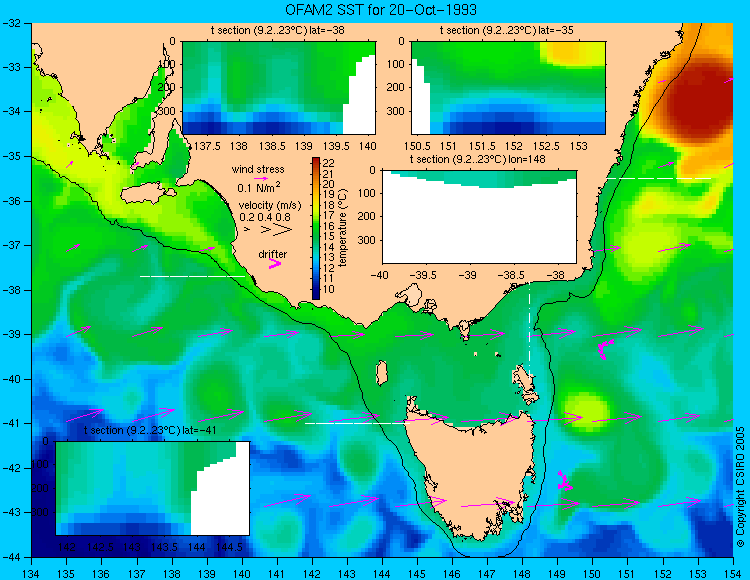Click the rotated "temperature (°C)" color bar label
750x580 pixels.
(343, 228)
